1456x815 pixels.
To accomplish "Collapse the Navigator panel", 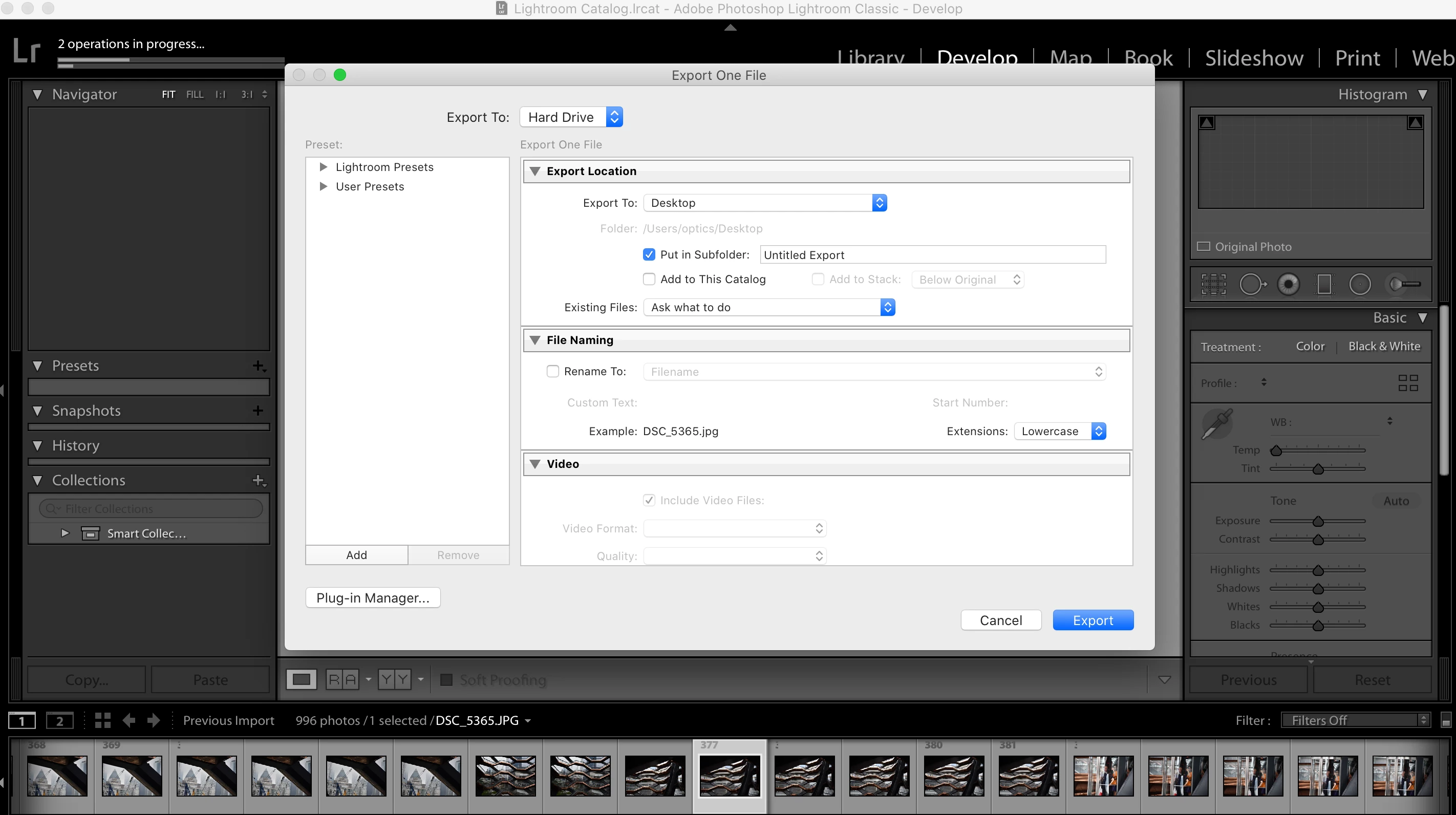I will pyautogui.click(x=37, y=94).
